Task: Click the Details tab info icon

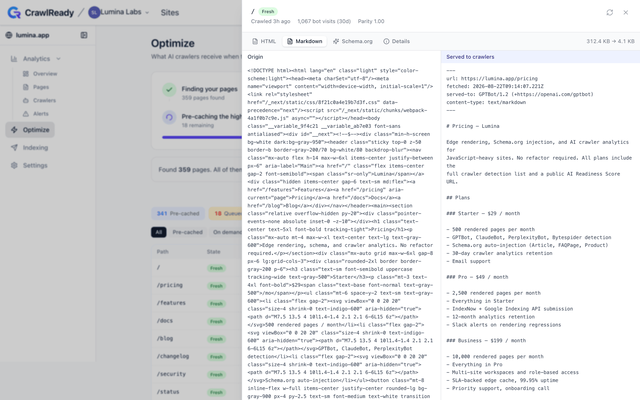Action: [386, 41]
